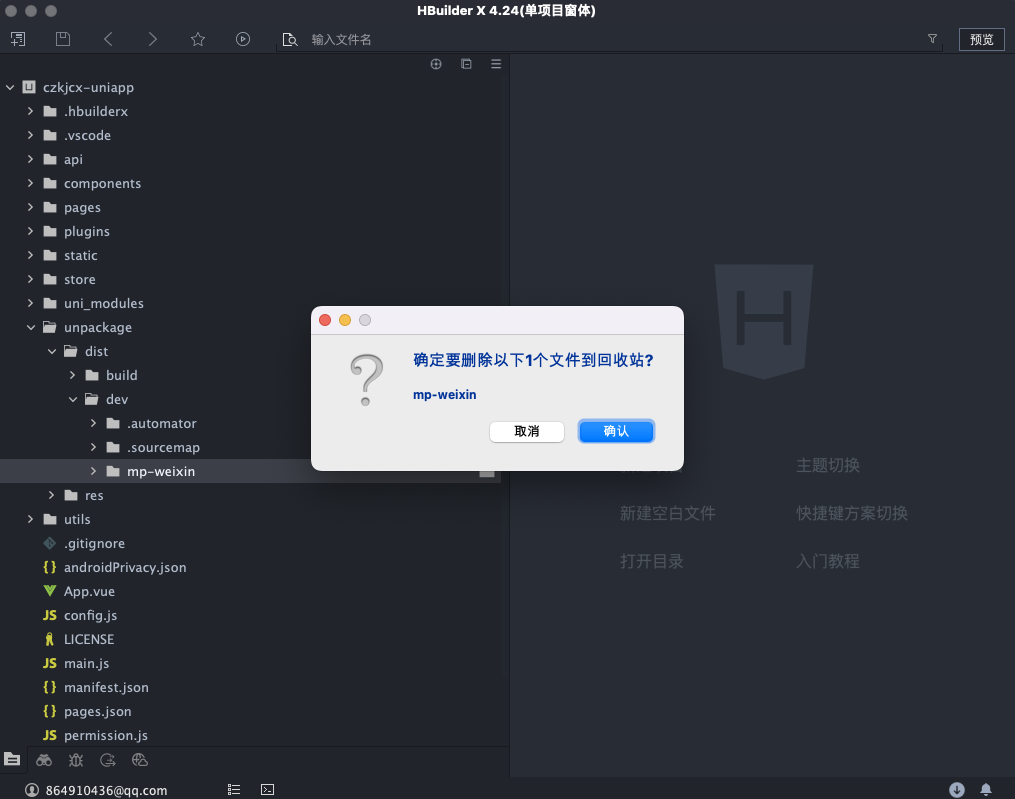Open the project manager view icon
The image size is (1015, 799).
[12, 760]
